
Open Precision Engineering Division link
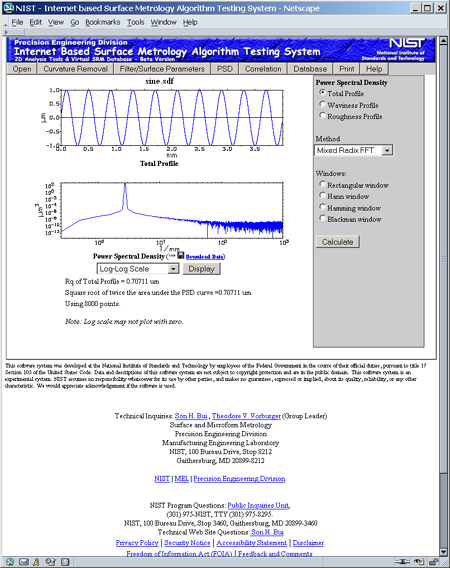pyautogui.click(x=239, y=479)
